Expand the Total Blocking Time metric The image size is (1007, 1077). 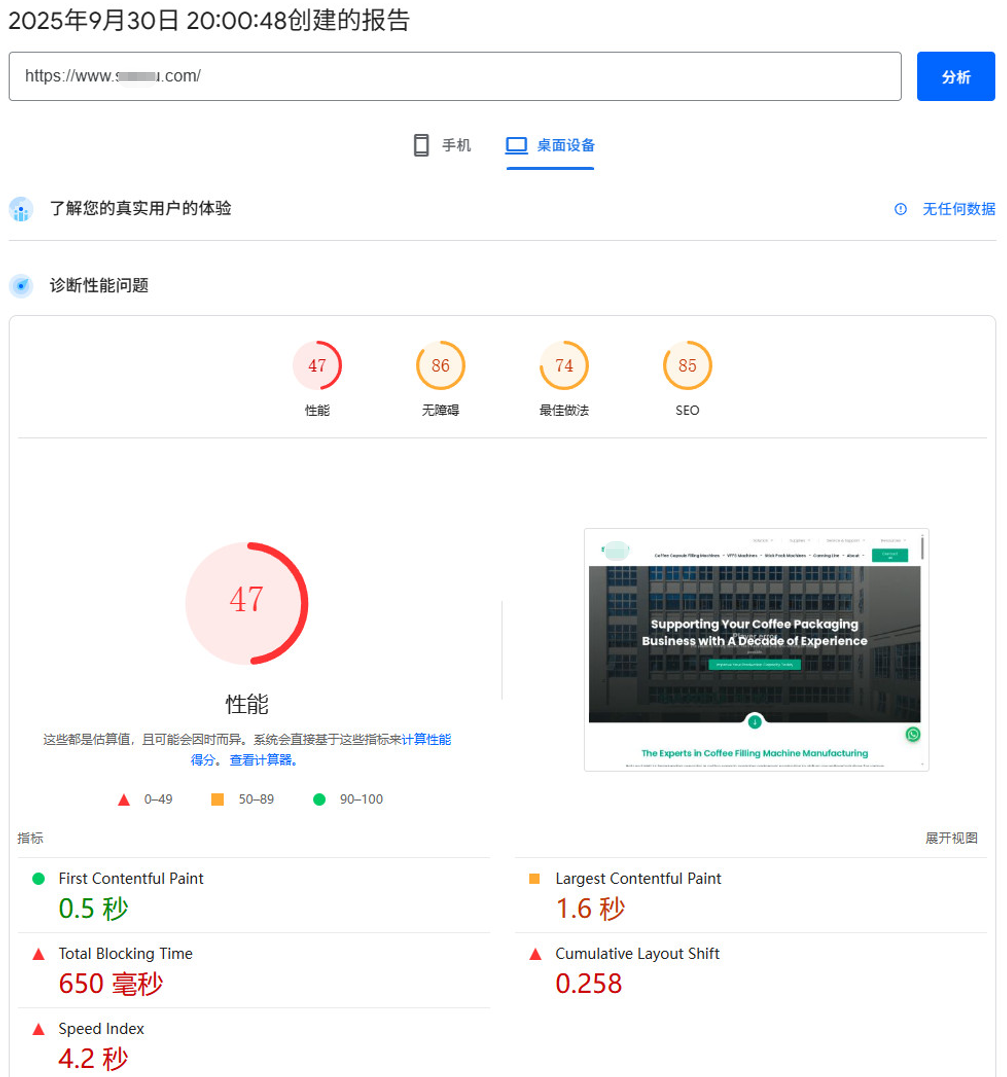point(125,954)
